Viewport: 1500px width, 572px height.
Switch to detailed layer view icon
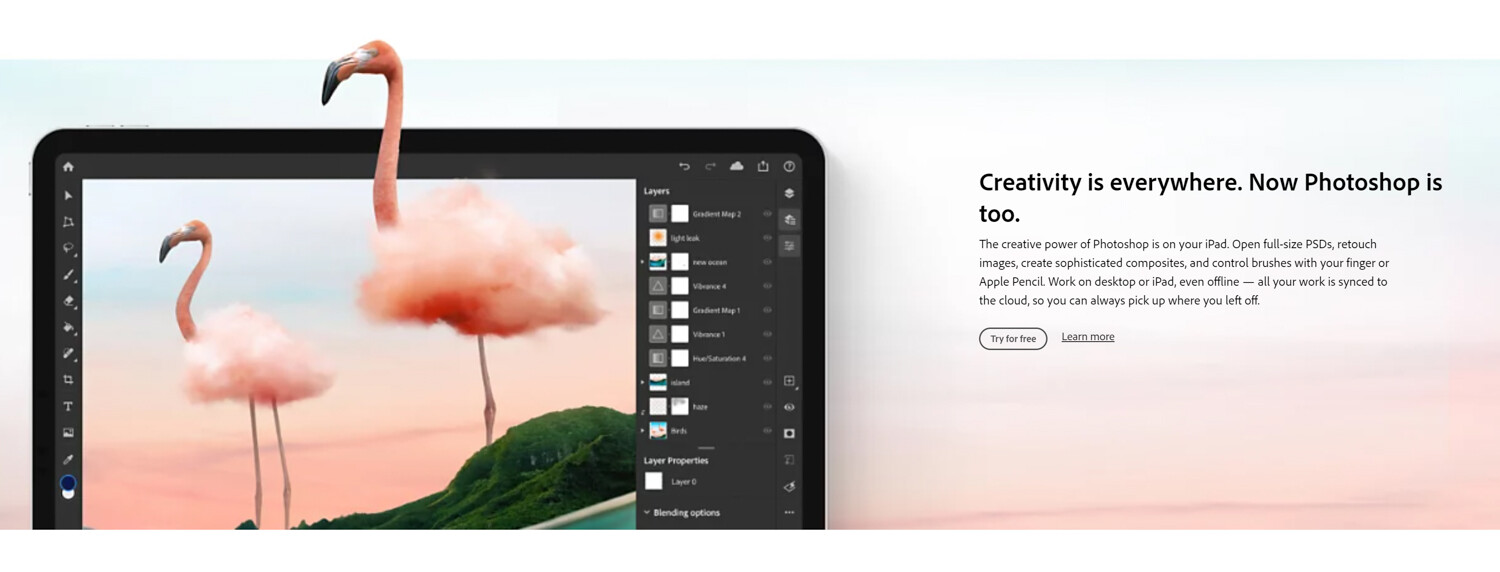[789, 219]
